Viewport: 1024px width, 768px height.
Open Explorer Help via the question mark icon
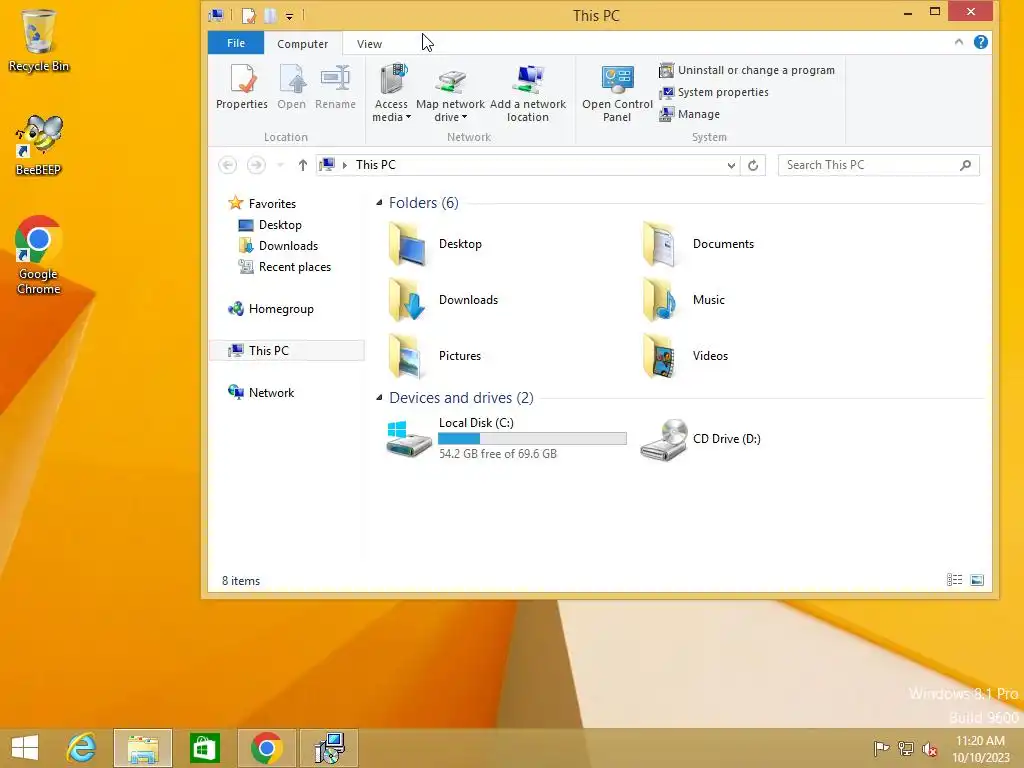pyautogui.click(x=980, y=42)
